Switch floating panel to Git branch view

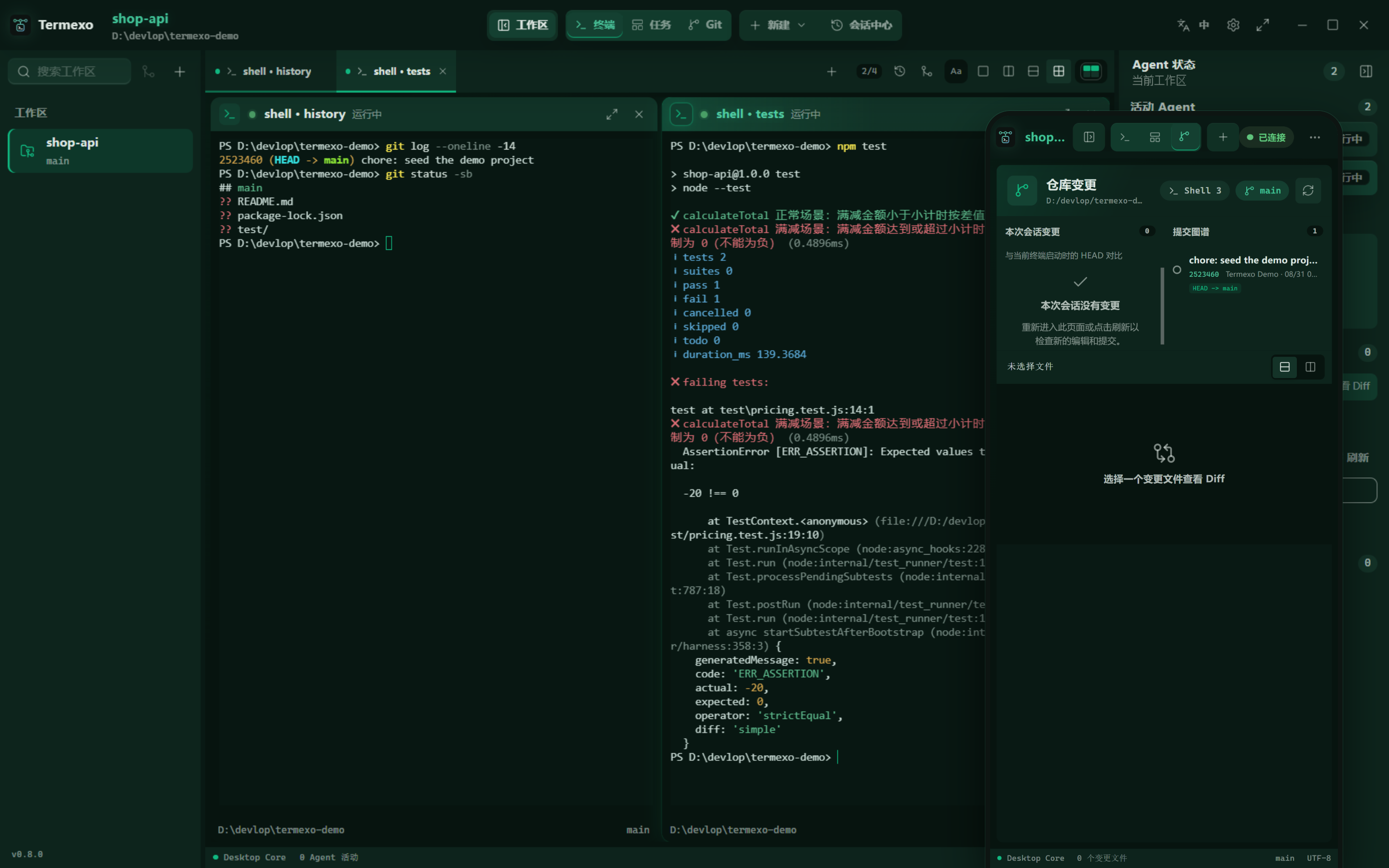[x=1185, y=137]
